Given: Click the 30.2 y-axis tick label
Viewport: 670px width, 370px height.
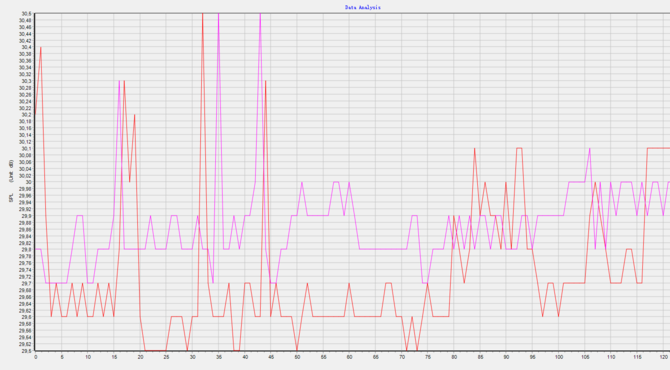Looking at the screenshot, I should (26, 115).
